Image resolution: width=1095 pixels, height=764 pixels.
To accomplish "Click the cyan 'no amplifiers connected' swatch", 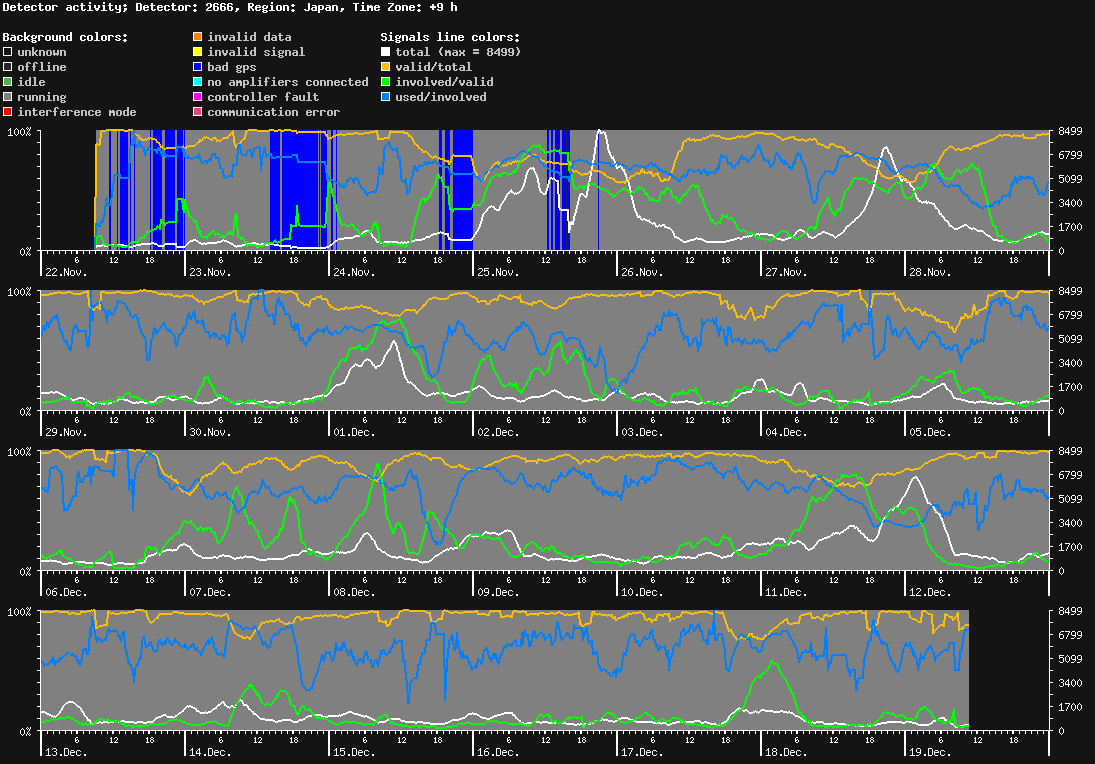I will pyautogui.click(x=197, y=82).
